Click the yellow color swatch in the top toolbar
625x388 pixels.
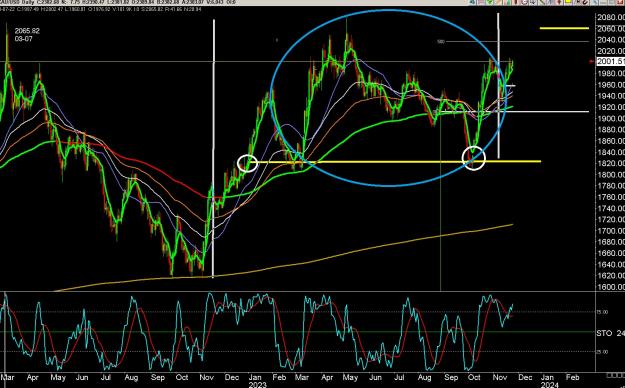(x=568, y=2)
